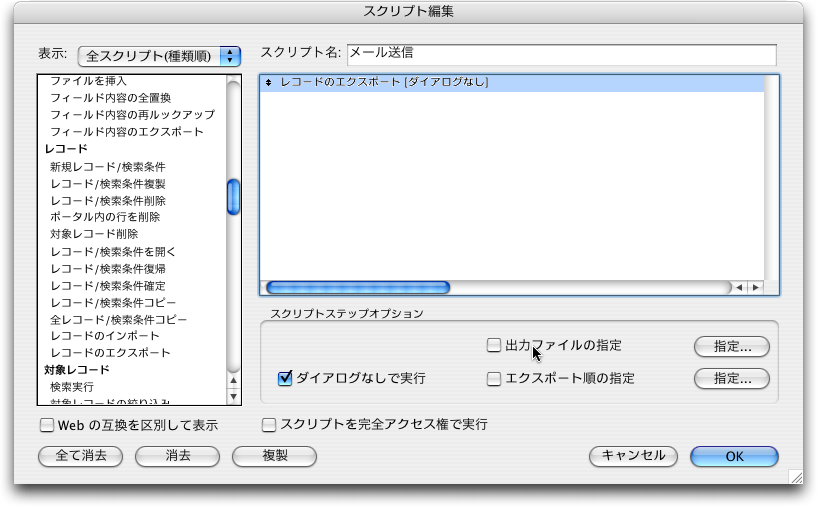Check Web の互換を区別して表示
Viewport: 817px width, 507px height.
coord(47,425)
